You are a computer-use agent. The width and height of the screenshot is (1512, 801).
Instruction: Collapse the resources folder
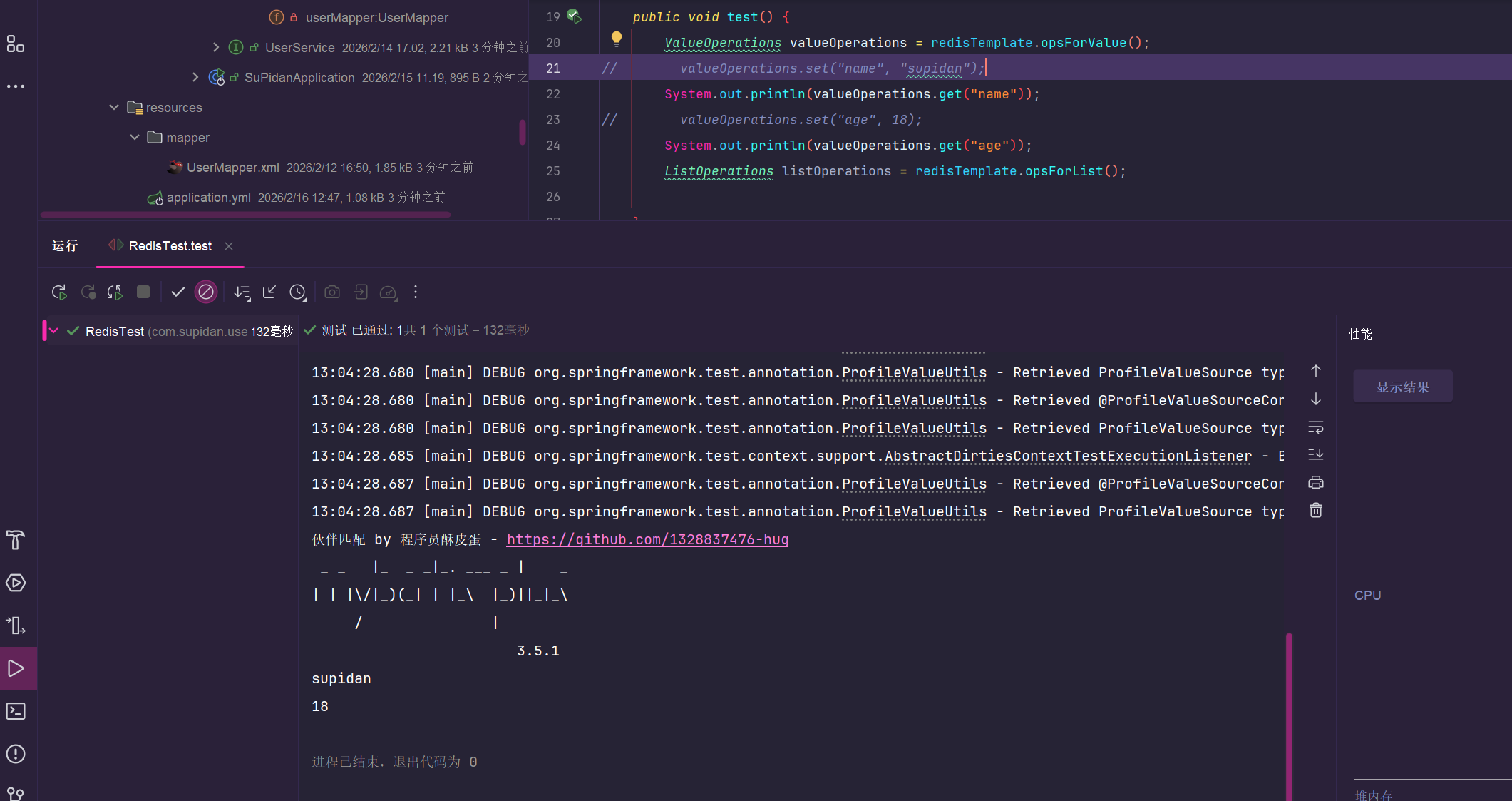(114, 108)
